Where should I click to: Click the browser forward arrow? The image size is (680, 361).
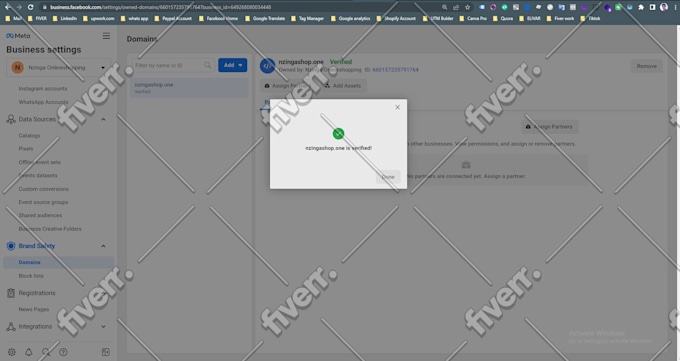click(x=19, y=7)
